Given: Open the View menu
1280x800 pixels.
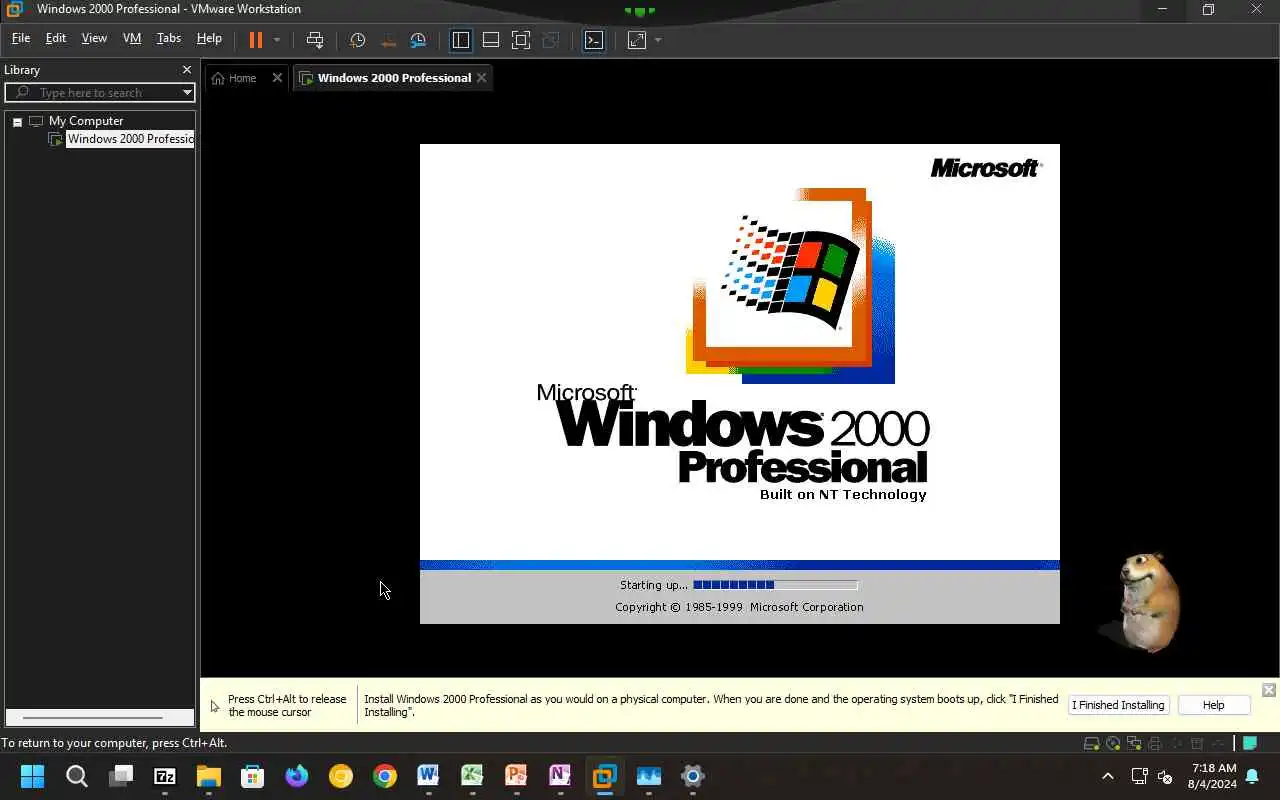Looking at the screenshot, I should 94,38.
